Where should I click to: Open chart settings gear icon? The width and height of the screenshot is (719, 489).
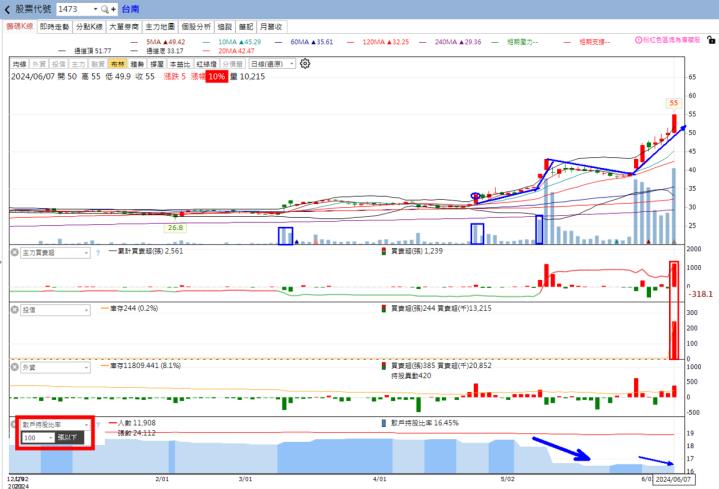tap(305, 63)
